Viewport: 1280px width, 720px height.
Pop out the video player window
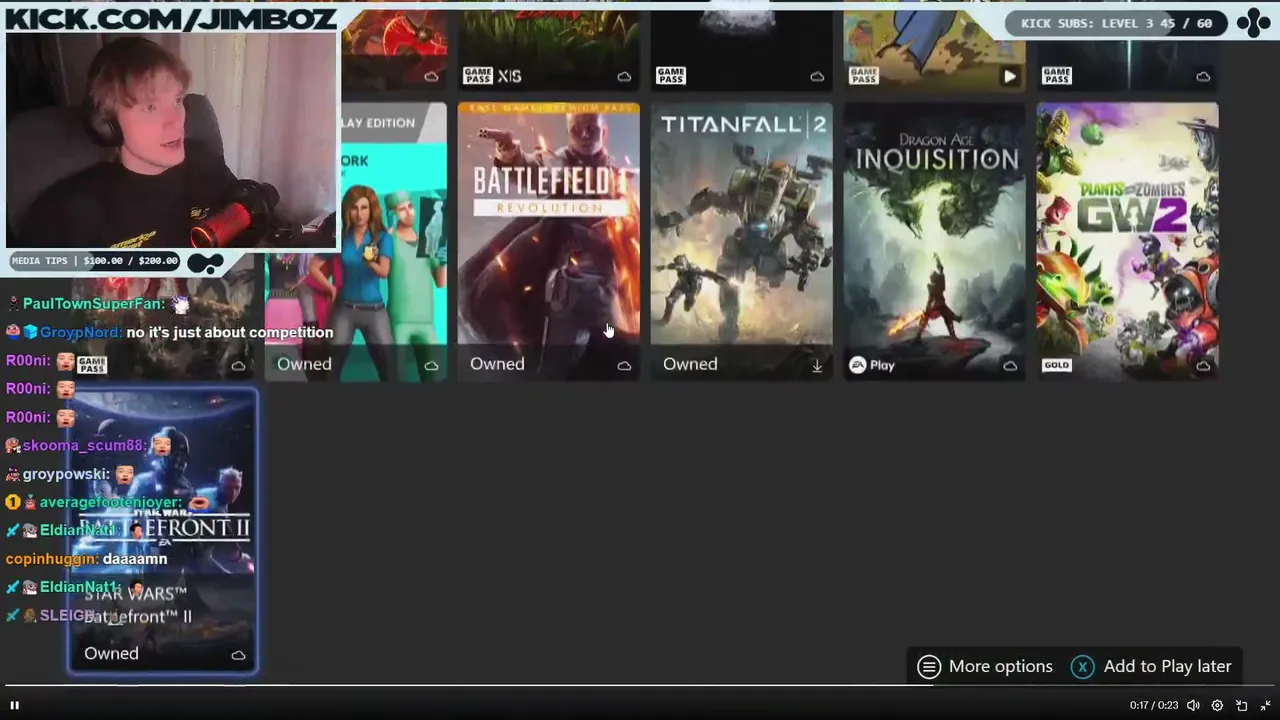point(1241,705)
